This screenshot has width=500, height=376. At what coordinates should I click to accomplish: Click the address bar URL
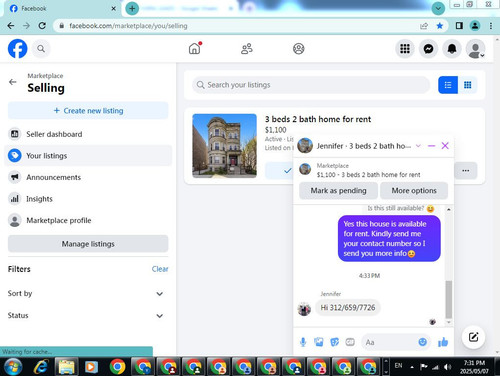(128, 26)
